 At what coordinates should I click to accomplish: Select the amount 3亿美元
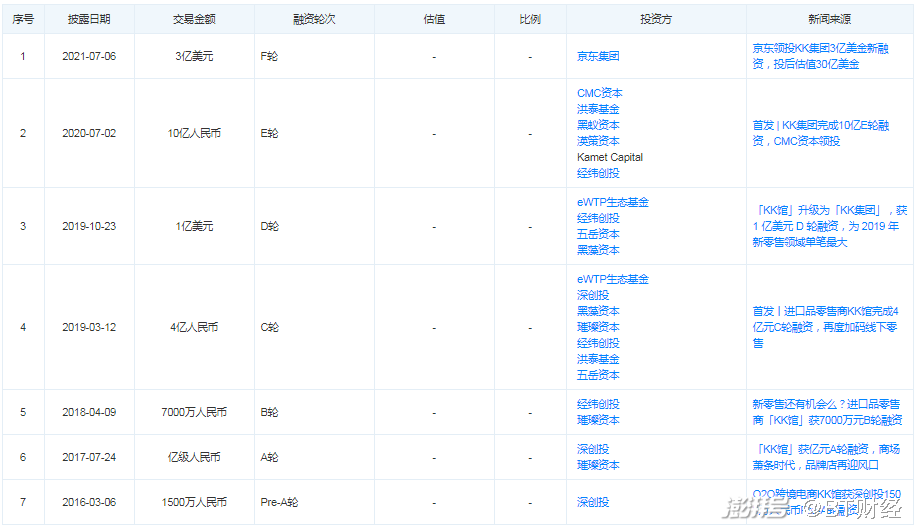click(x=194, y=56)
